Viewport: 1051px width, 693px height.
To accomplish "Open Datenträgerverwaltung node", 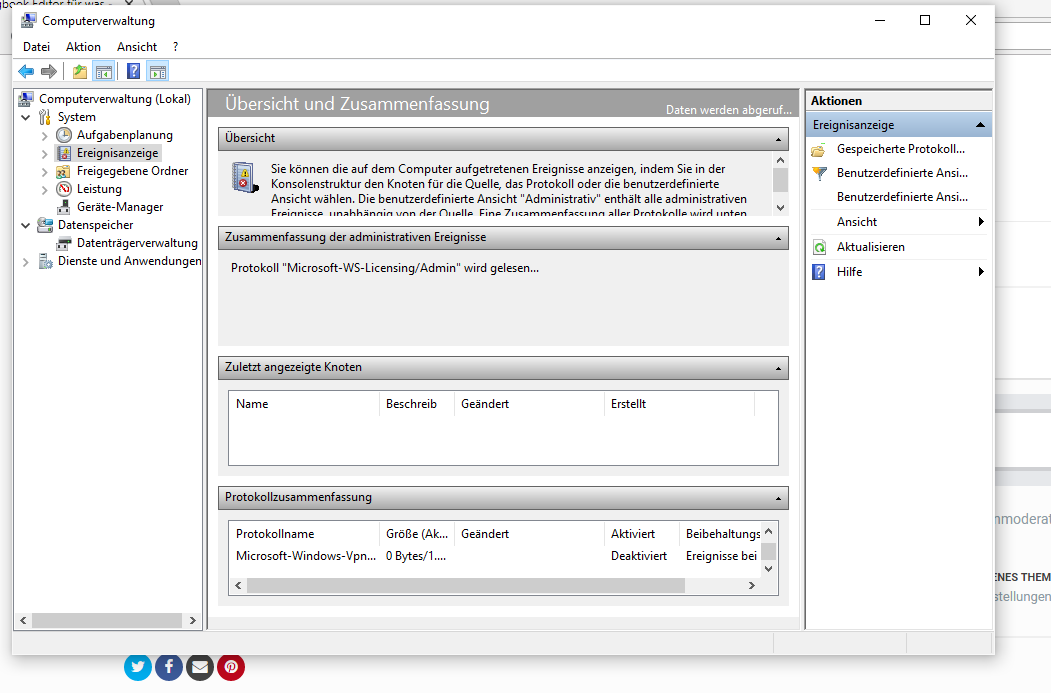I will [136, 243].
